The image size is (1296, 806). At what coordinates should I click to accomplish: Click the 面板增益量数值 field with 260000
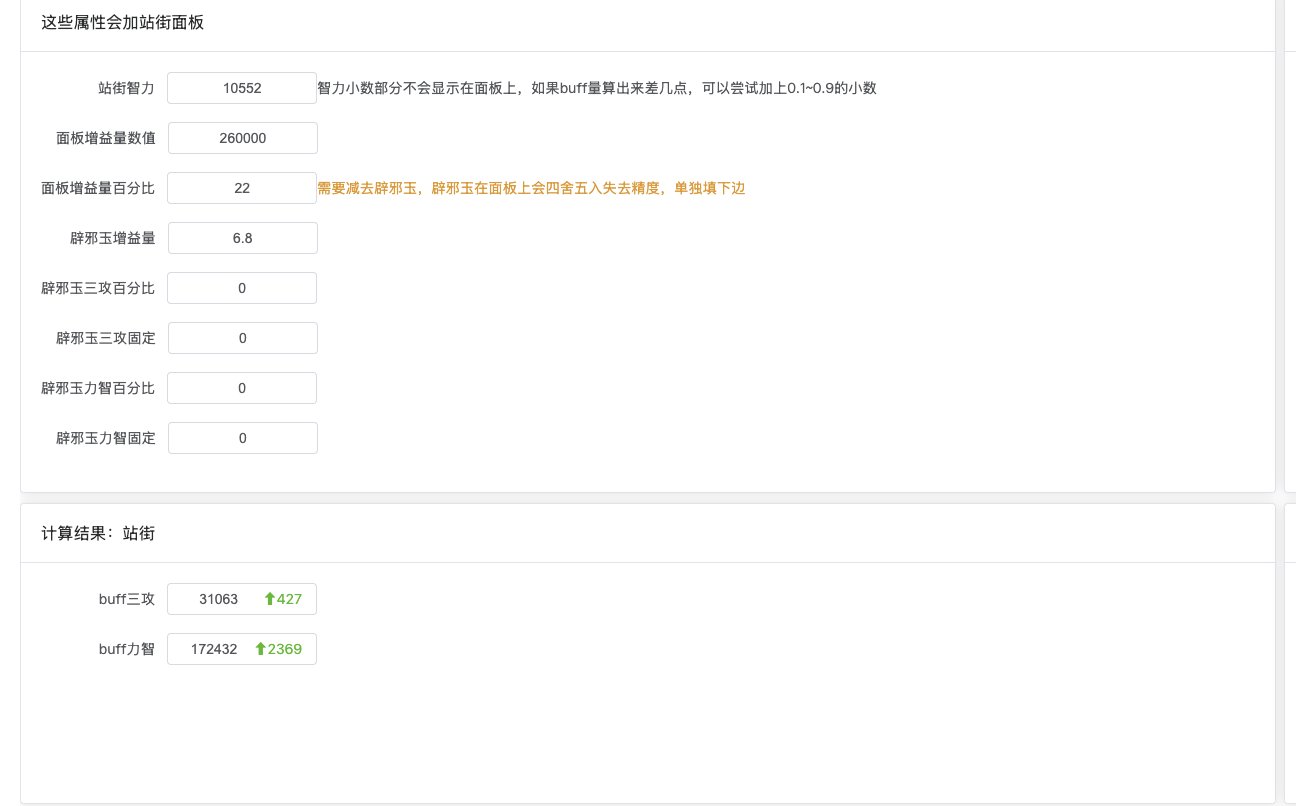242,138
